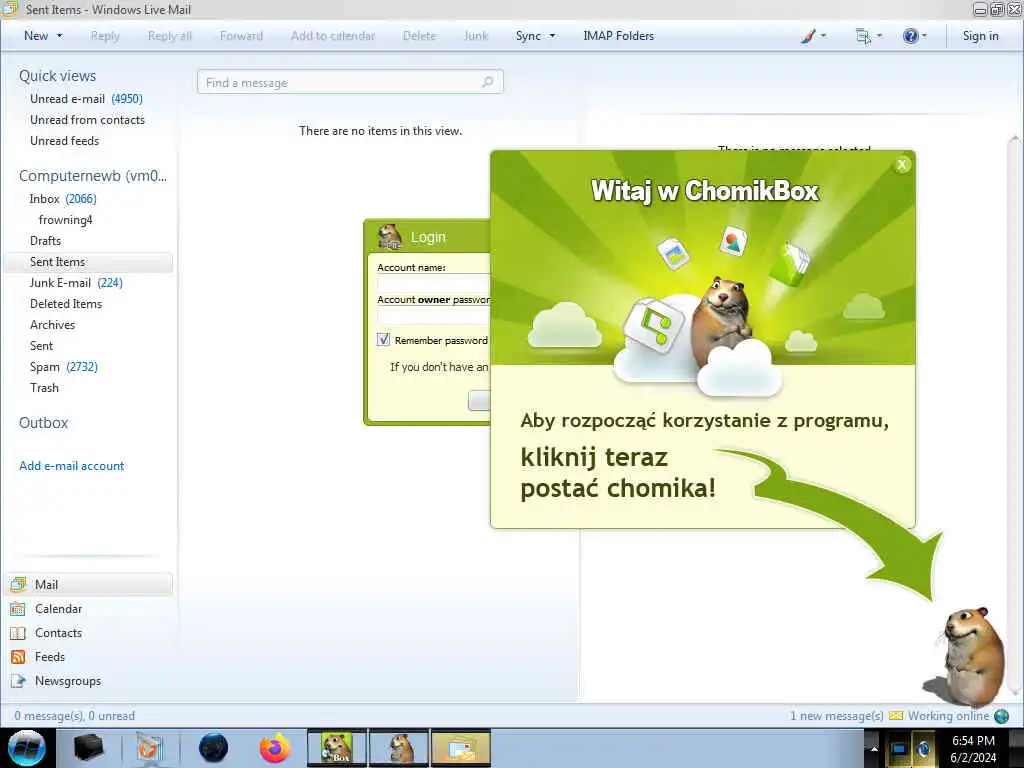Show hidden tray icons arrow
1024x768 pixels.
tap(874, 748)
